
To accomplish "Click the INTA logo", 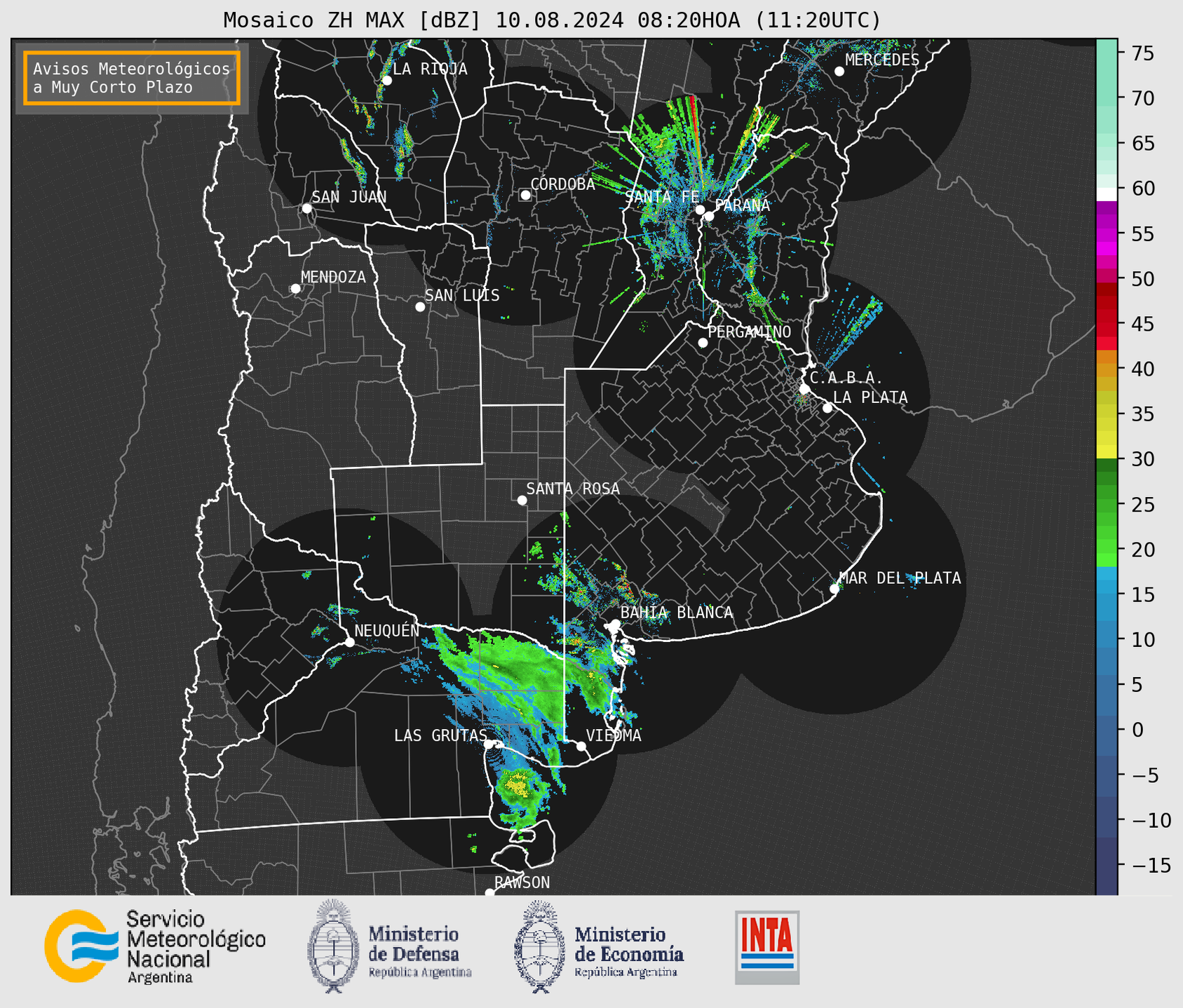I will [767, 947].
